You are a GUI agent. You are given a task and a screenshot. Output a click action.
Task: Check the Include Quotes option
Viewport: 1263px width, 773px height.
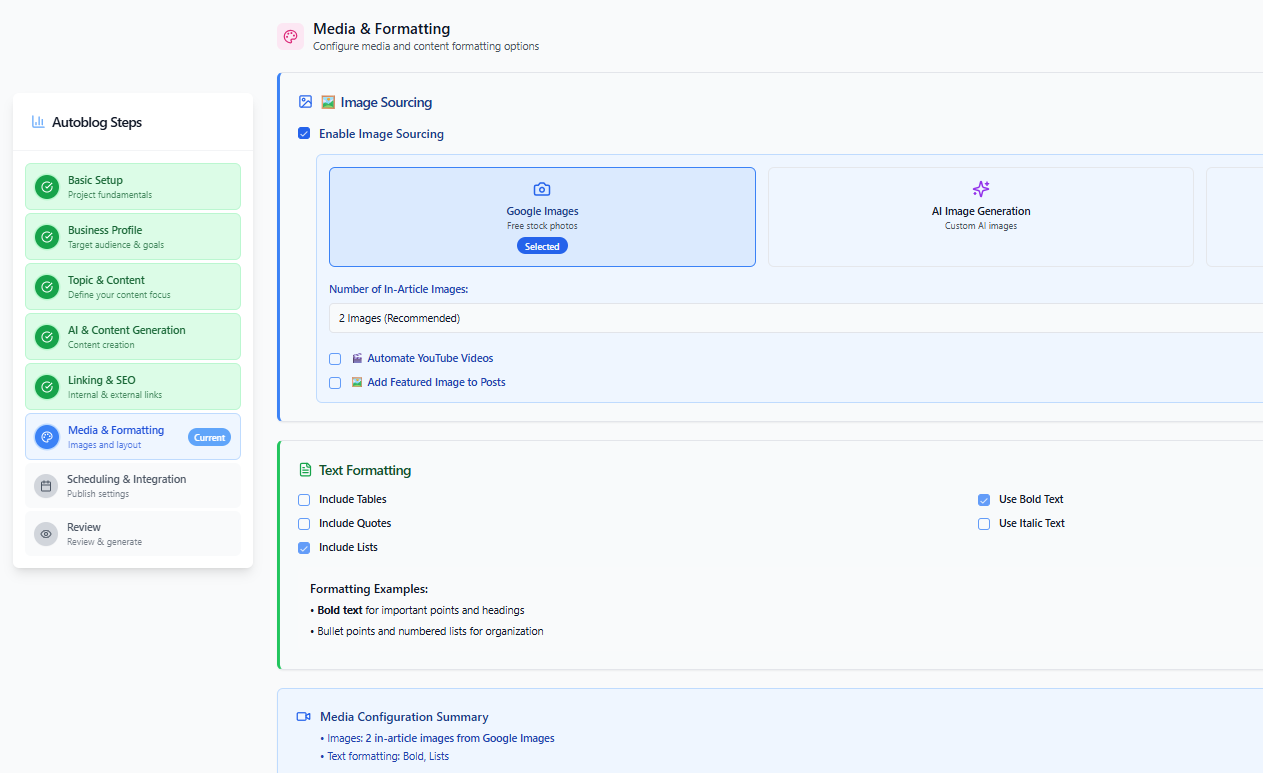tap(304, 524)
